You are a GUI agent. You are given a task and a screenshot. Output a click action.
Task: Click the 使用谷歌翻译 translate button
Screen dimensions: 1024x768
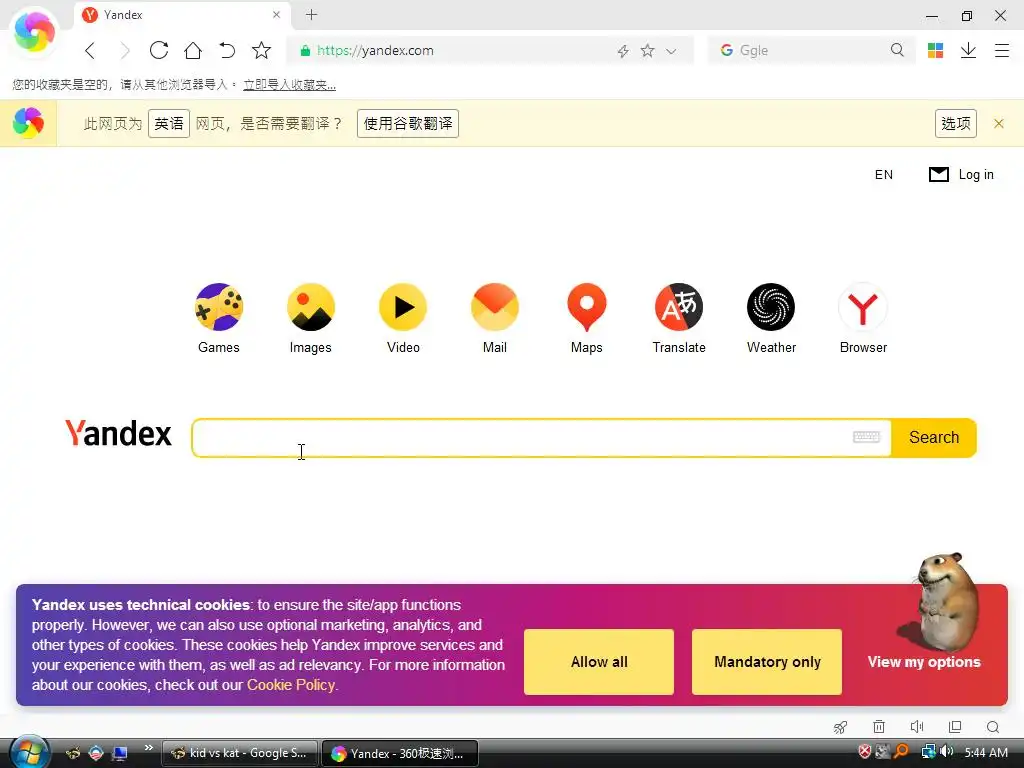(408, 123)
